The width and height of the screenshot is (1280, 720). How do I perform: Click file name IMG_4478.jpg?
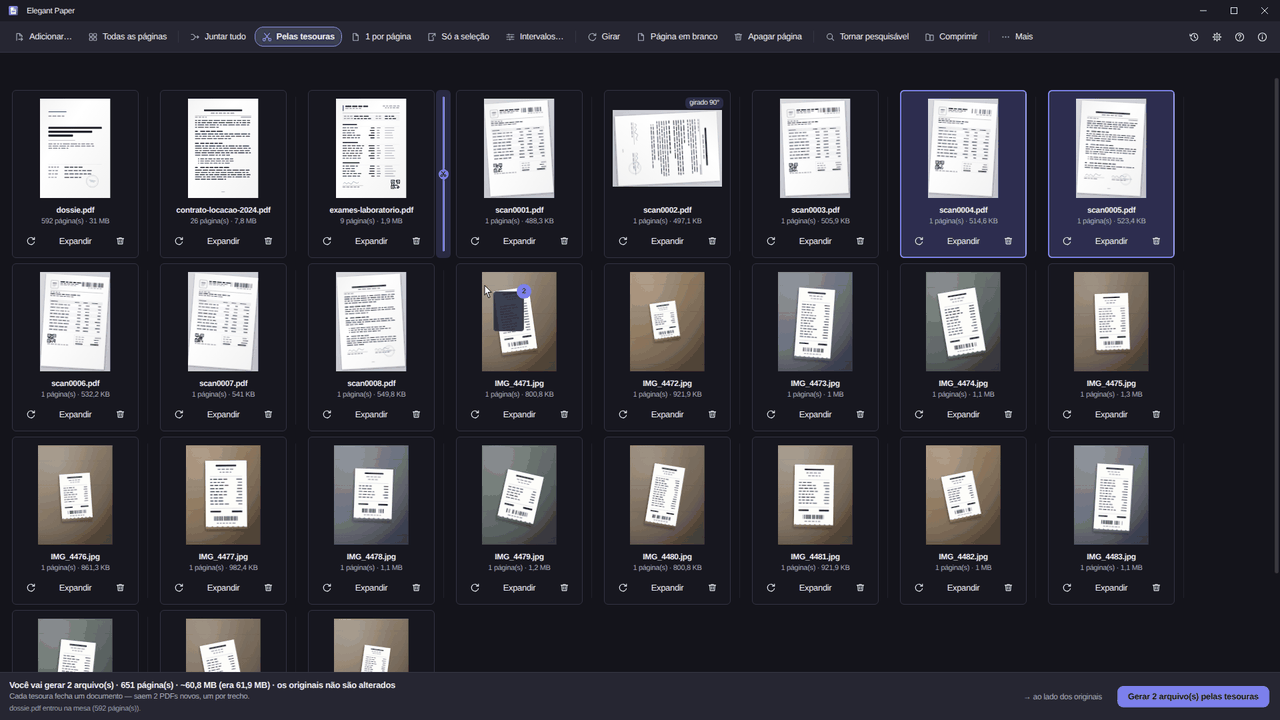[x=371, y=557]
